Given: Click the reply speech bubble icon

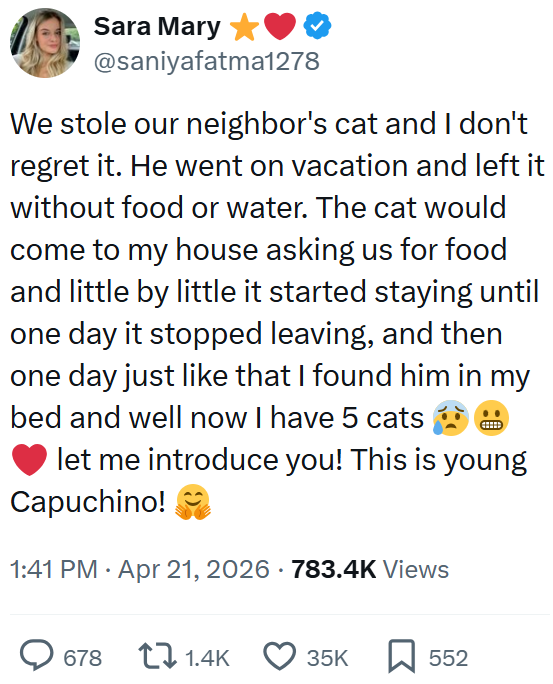Looking at the screenshot, I should (x=37, y=655).
